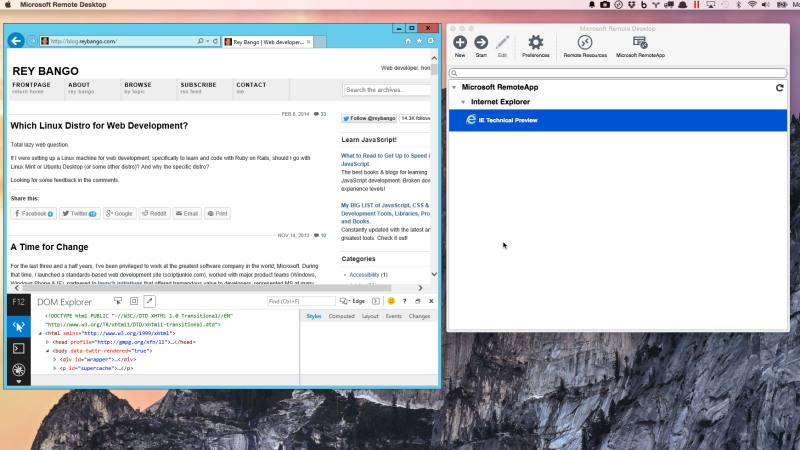
Task: Close the Rey Bango tab
Action: click(308, 42)
